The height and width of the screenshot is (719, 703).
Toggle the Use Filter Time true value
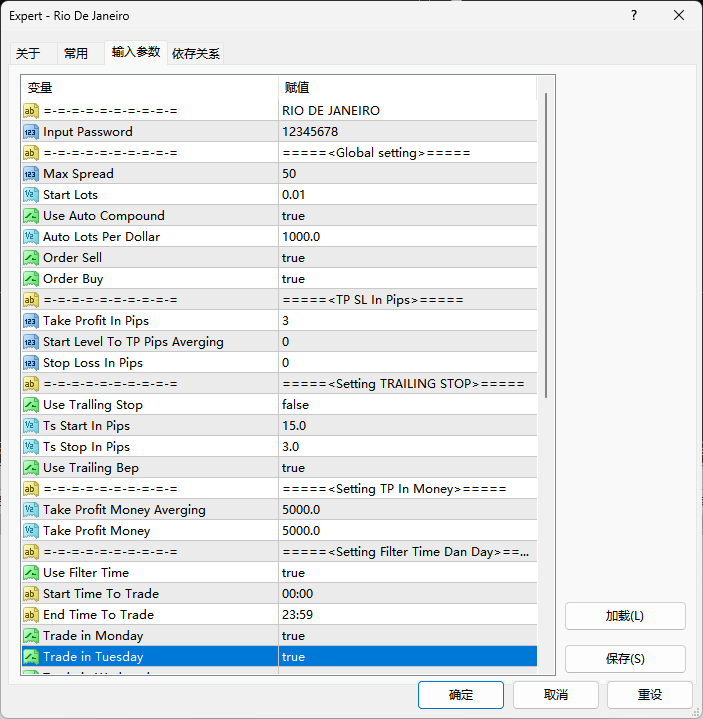pyautogui.click(x=407, y=573)
